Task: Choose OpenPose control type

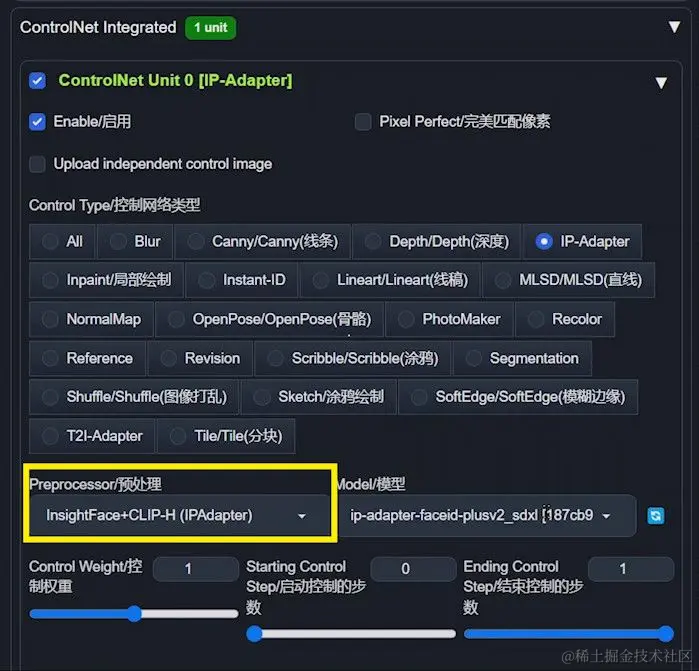Action: pos(270,319)
